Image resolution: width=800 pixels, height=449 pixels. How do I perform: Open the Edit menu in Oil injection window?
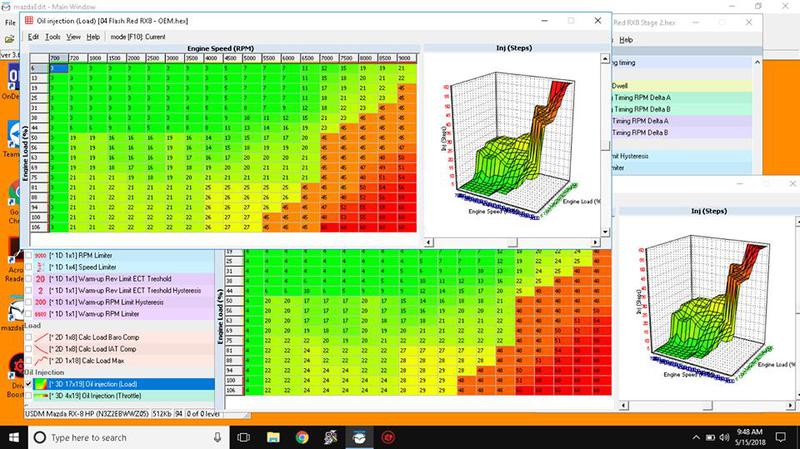(33, 36)
